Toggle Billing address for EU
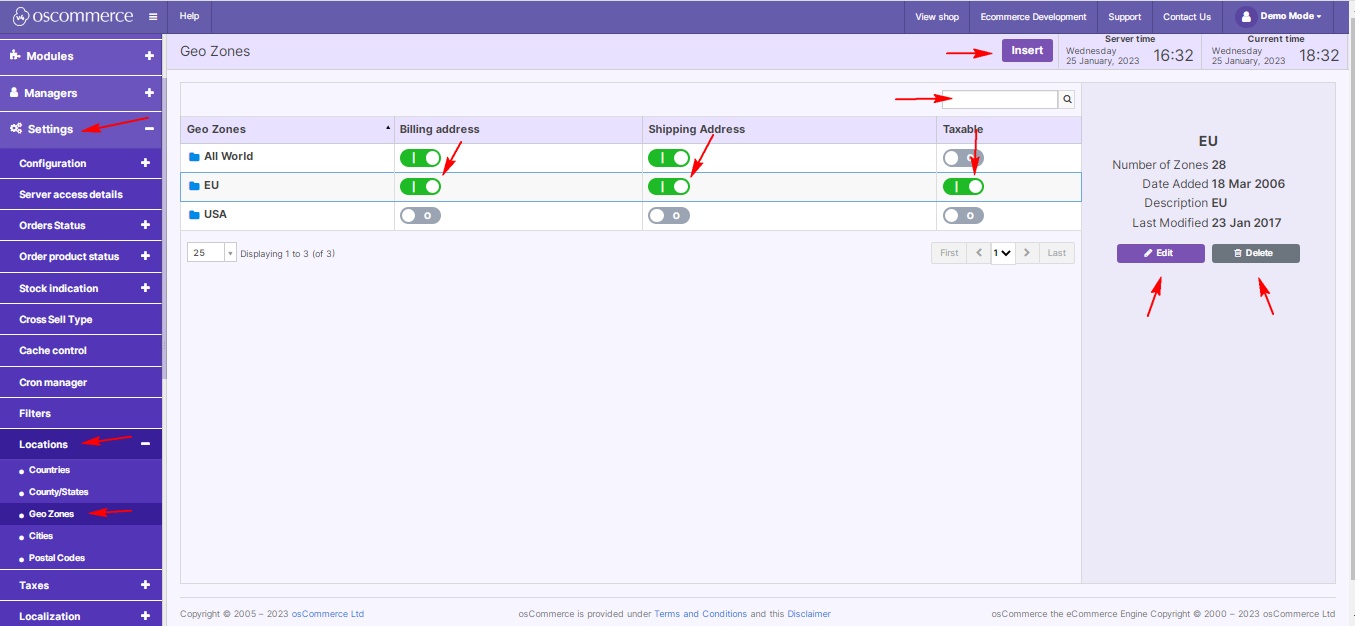This screenshot has height=626, width=1355. (420, 186)
